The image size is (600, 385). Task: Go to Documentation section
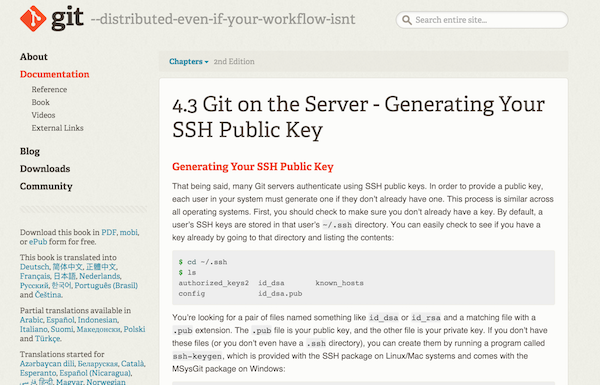click(55, 74)
